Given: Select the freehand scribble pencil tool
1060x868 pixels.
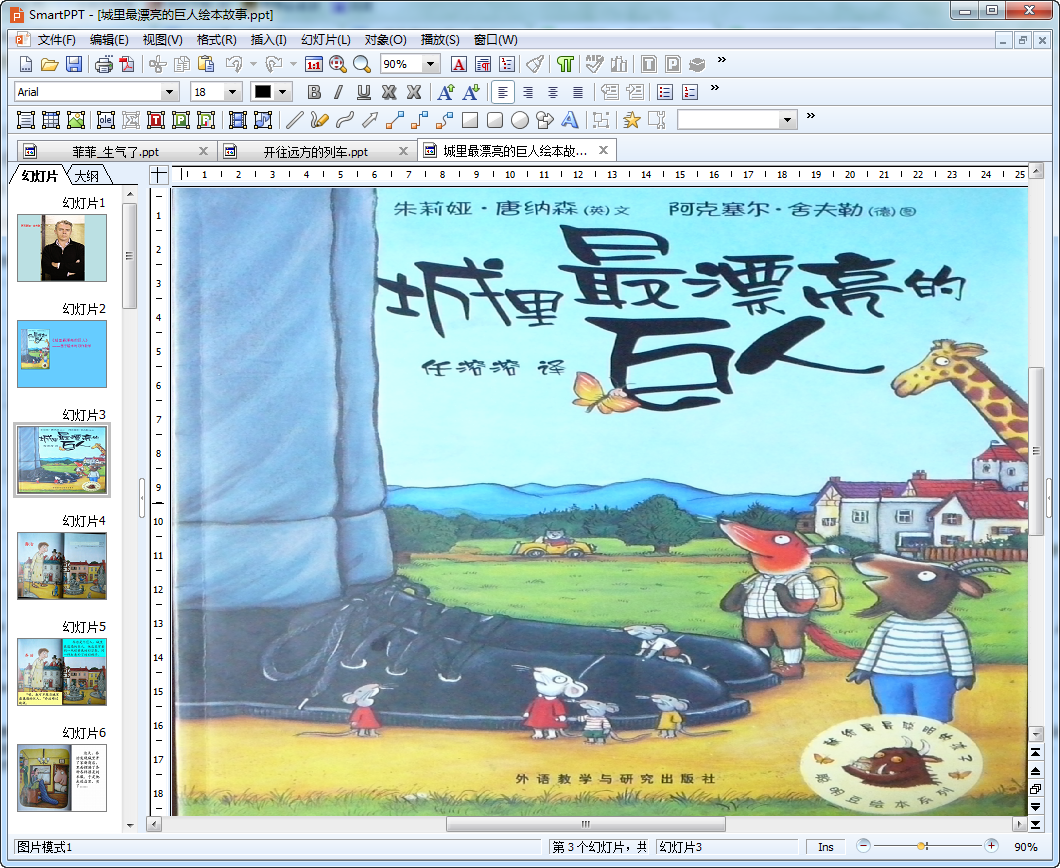Looking at the screenshot, I should pyautogui.click(x=320, y=120).
